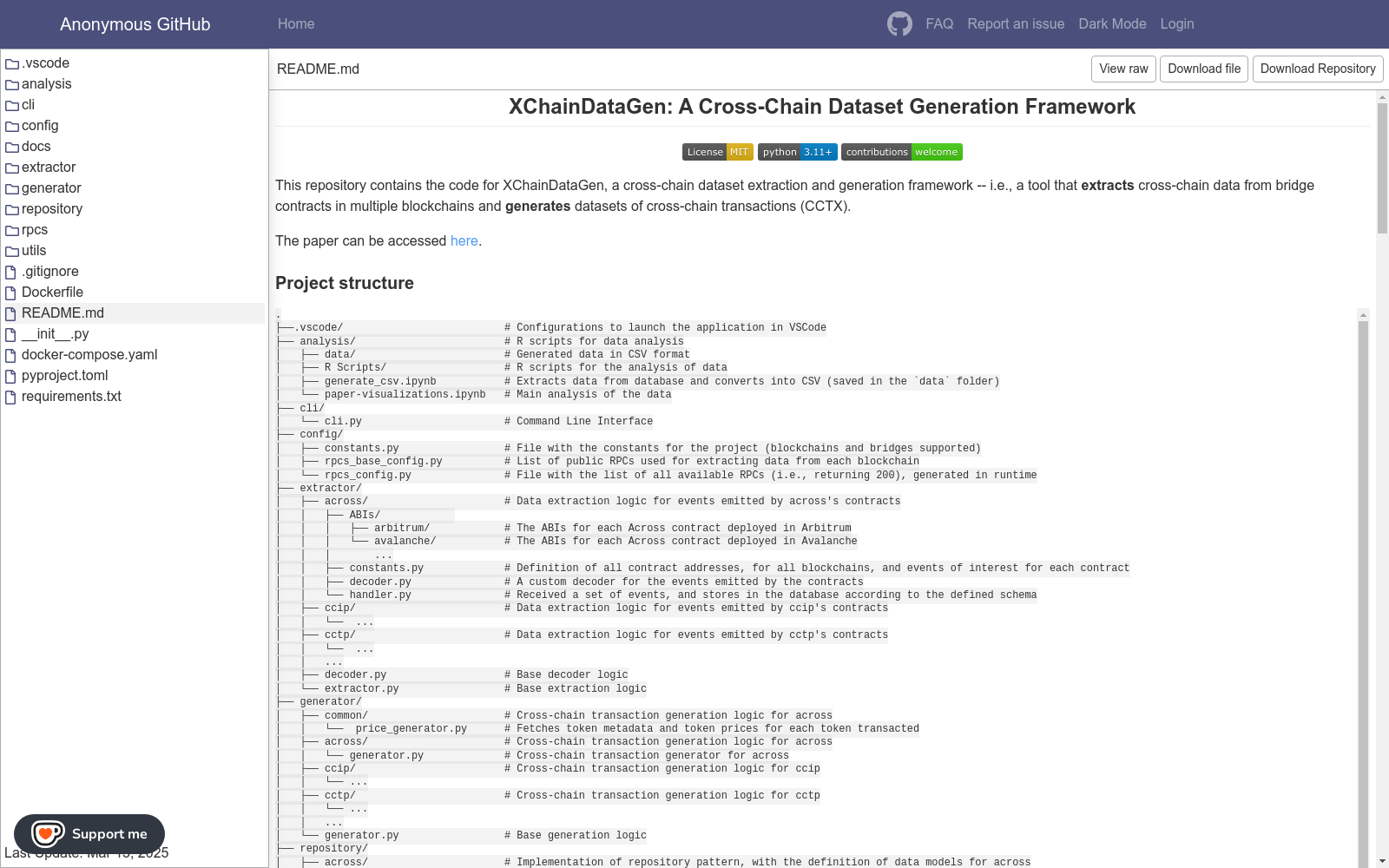Expand the generator folder
The width and height of the screenshot is (1389, 868).
[51, 188]
